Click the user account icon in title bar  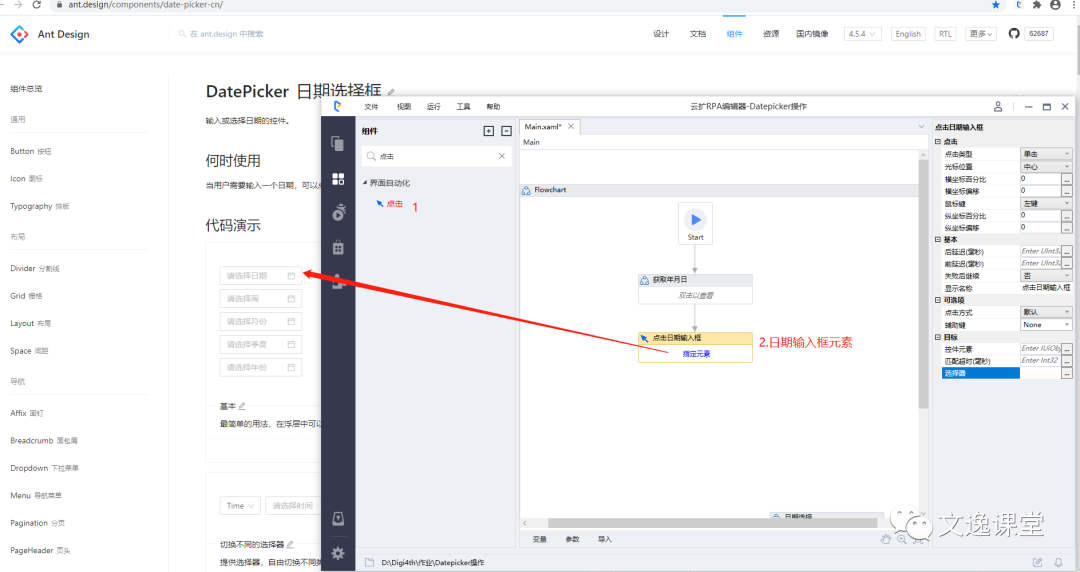point(998,106)
